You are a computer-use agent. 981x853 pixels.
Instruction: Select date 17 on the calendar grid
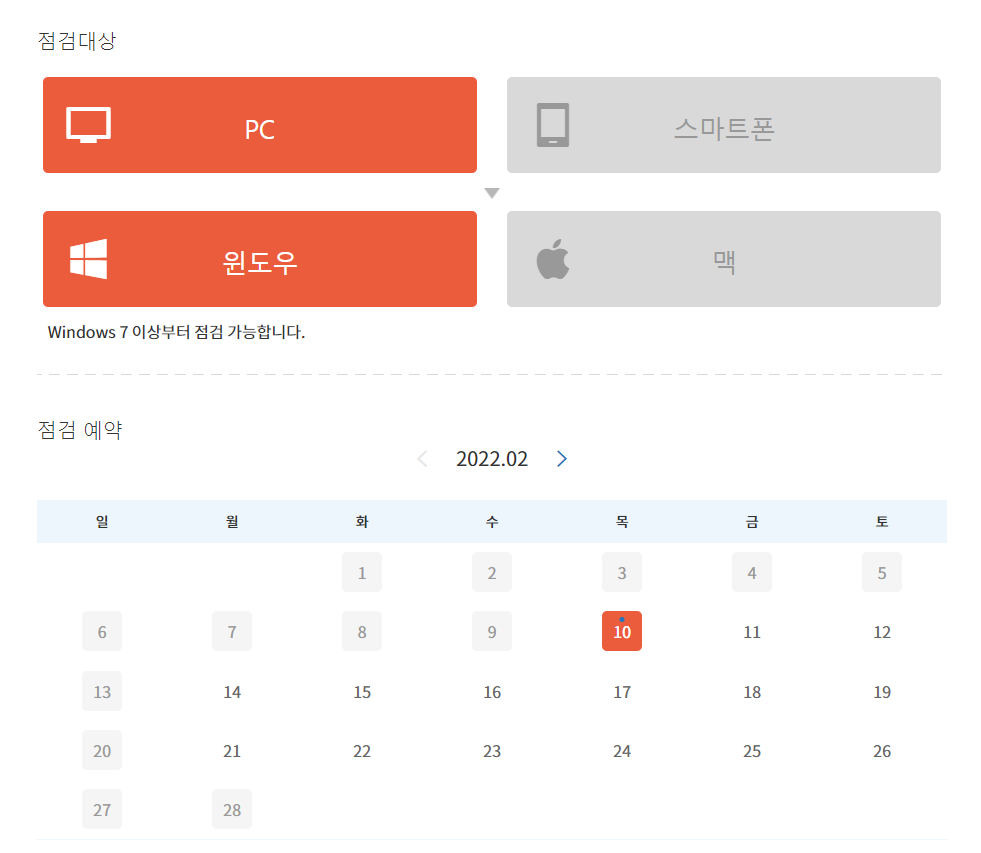621,691
